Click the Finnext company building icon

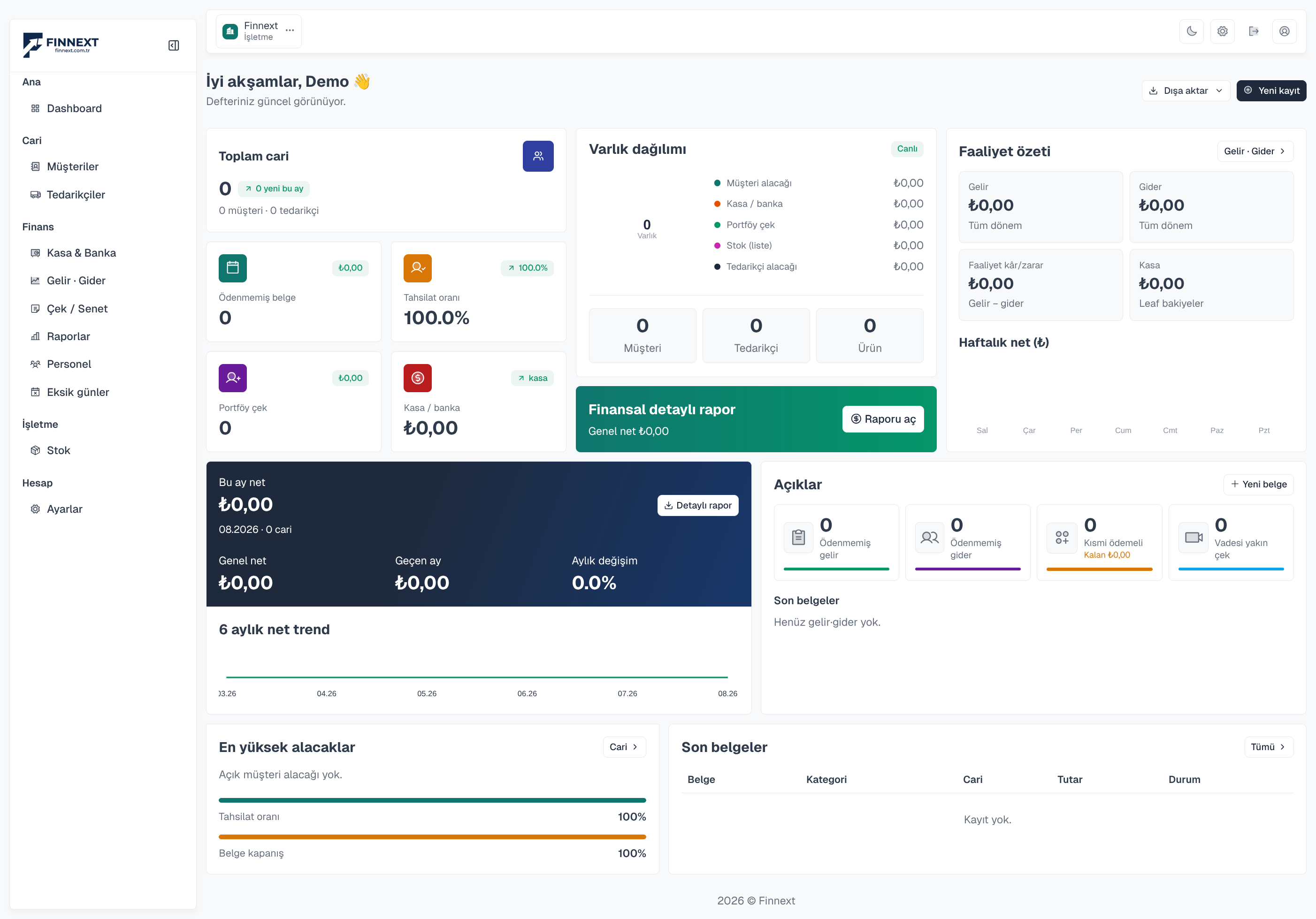[230, 31]
